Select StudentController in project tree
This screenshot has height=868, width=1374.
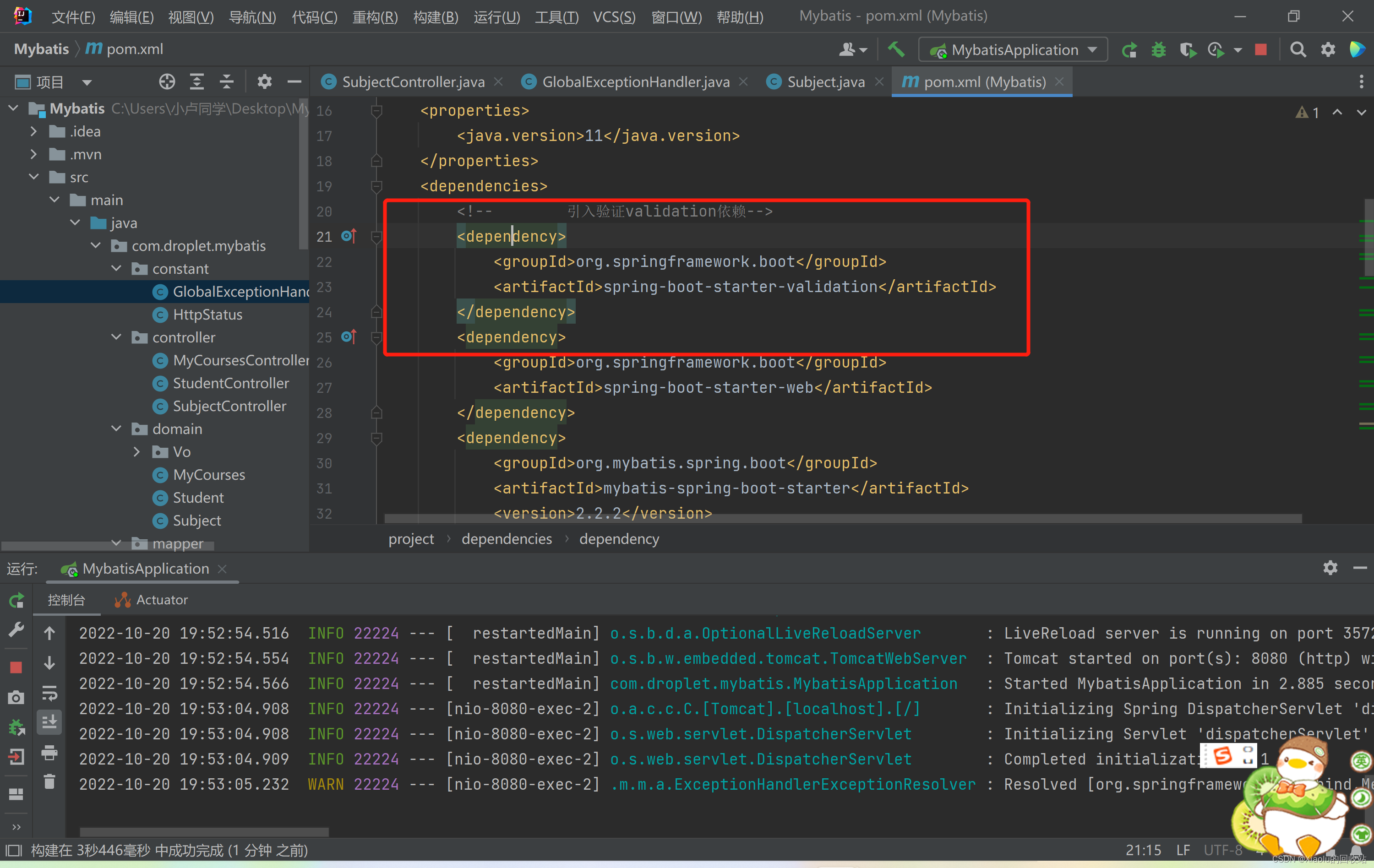pos(230,383)
